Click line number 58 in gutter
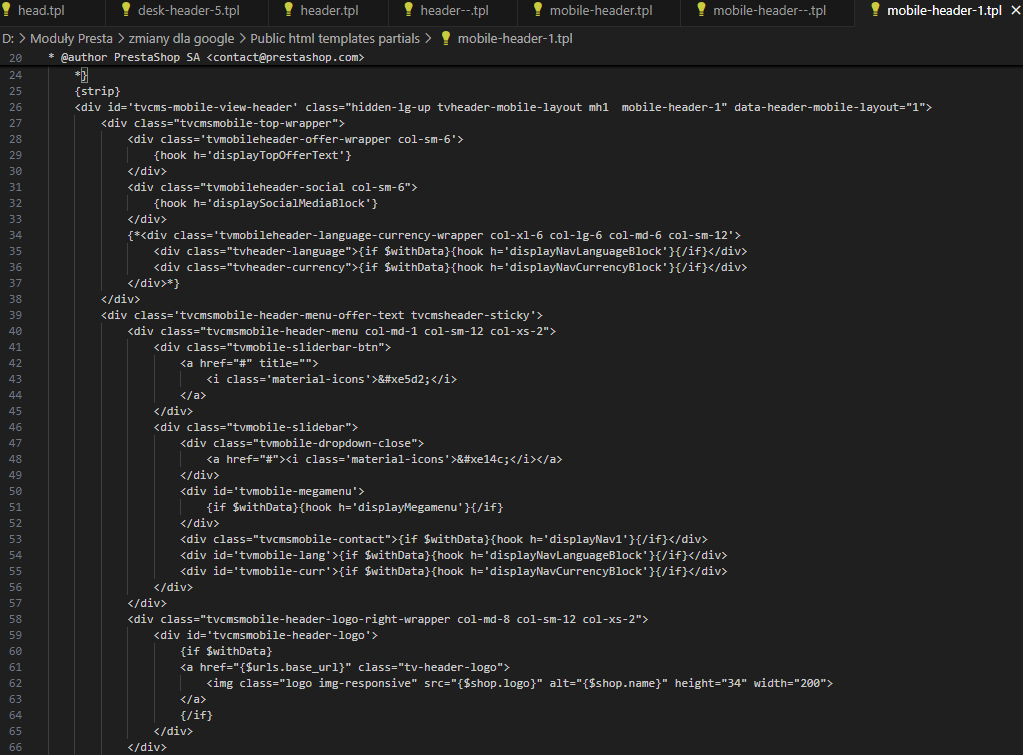This screenshot has width=1023, height=755. (16, 619)
